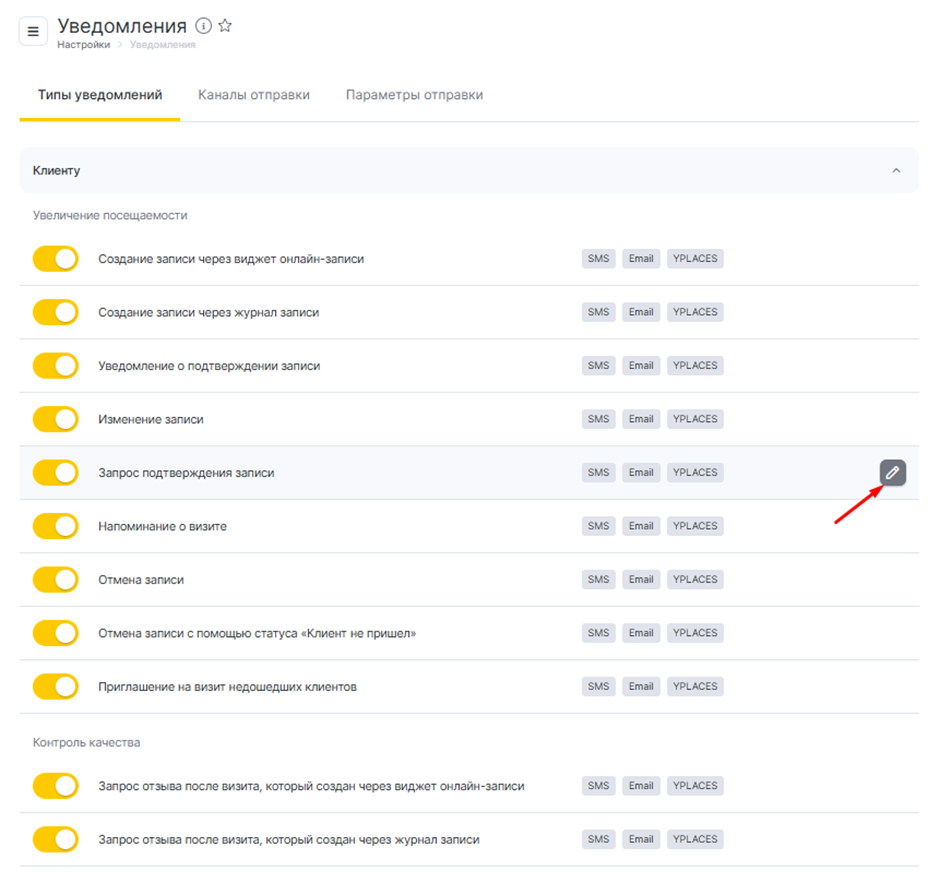
Task: Disable Напоминание о визите notification toggle
Action: (56, 526)
